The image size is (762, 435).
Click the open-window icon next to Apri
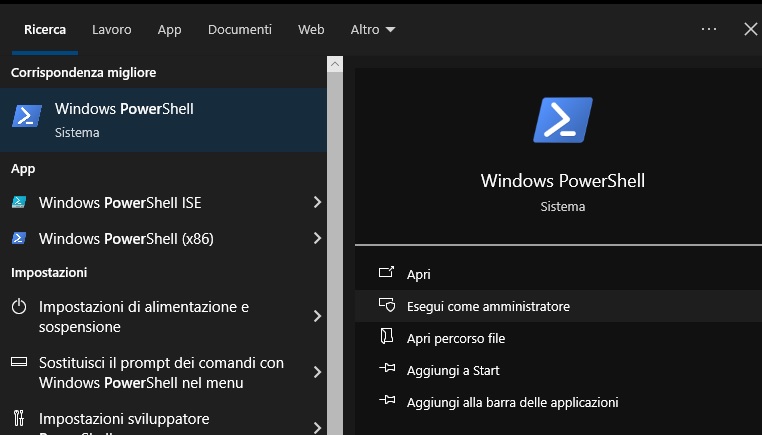click(x=386, y=272)
